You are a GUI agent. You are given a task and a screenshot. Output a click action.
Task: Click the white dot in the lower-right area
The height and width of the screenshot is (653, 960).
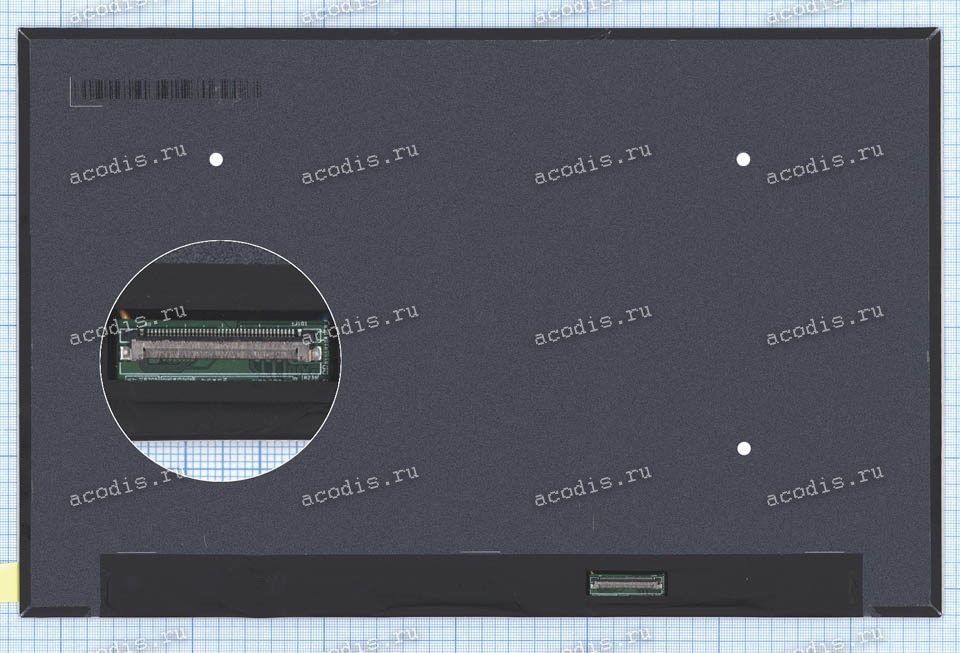(x=743, y=448)
